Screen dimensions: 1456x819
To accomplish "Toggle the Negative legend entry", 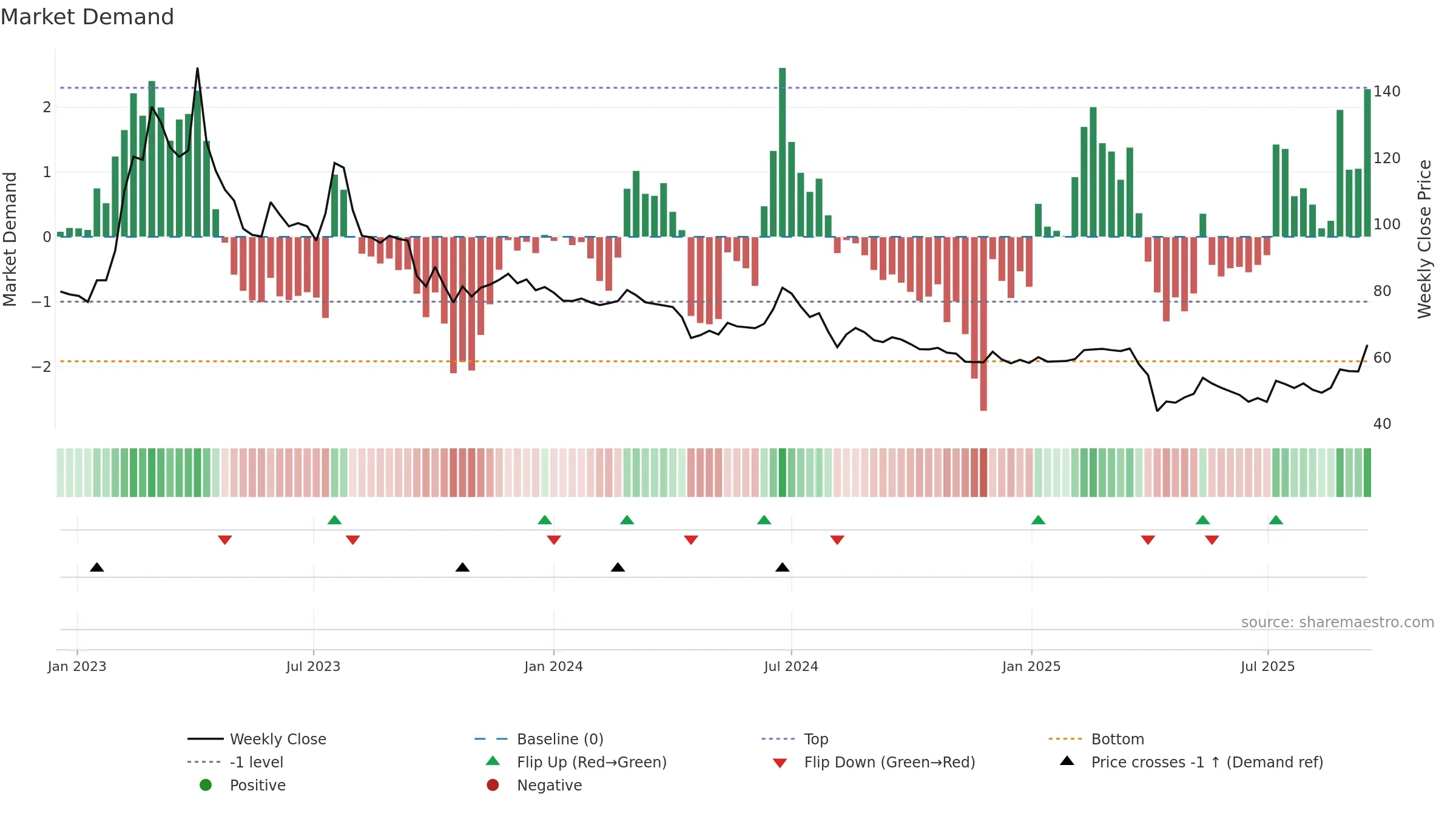I will [x=534, y=785].
